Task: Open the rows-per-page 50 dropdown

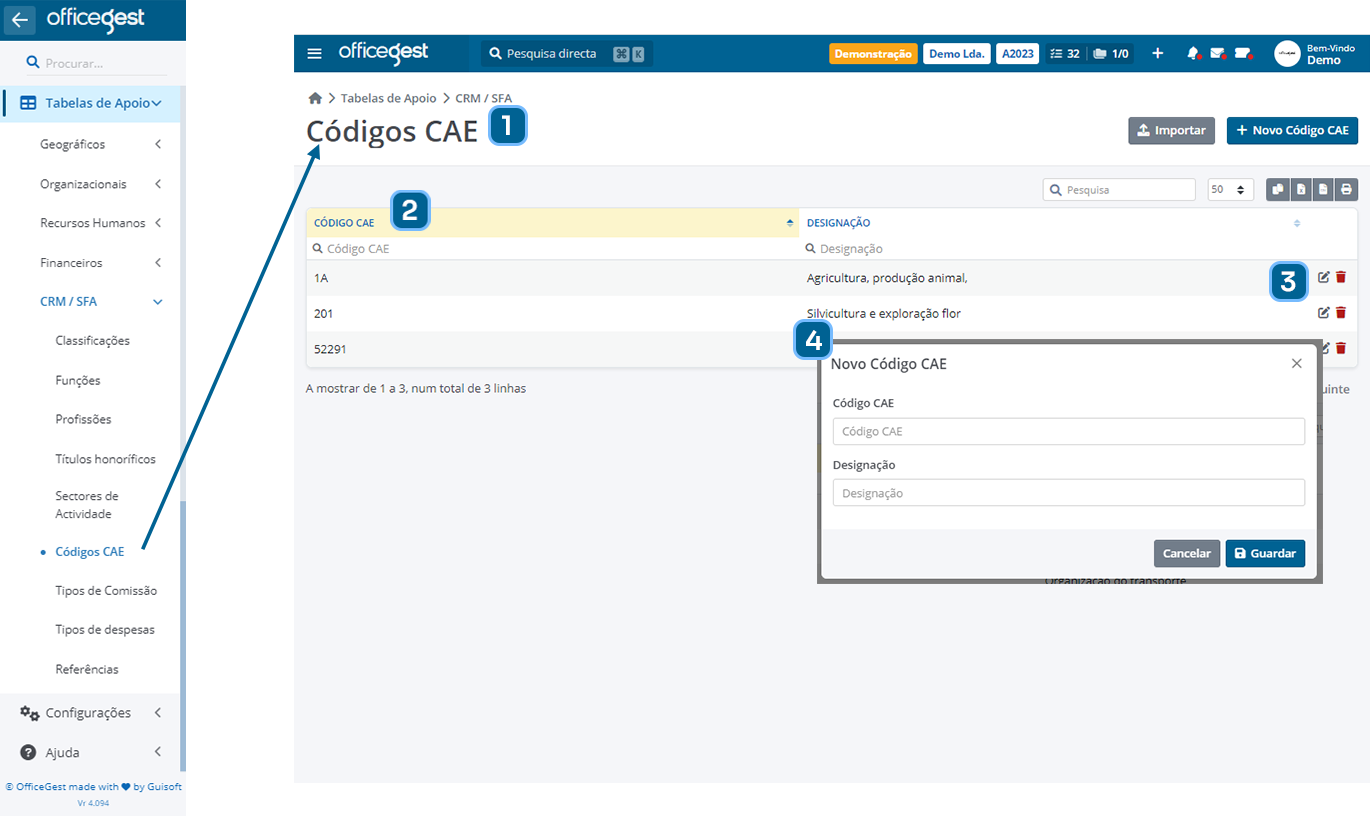Action: coord(1230,189)
